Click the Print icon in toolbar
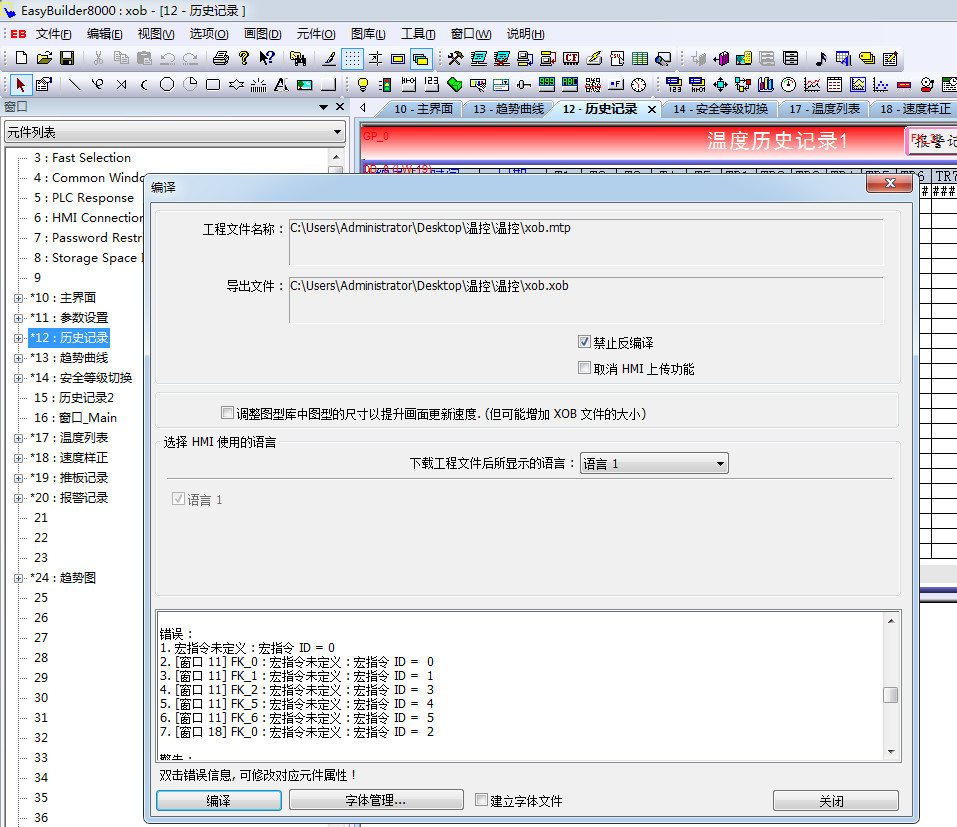The image size is (957, 827). point(221,58)
